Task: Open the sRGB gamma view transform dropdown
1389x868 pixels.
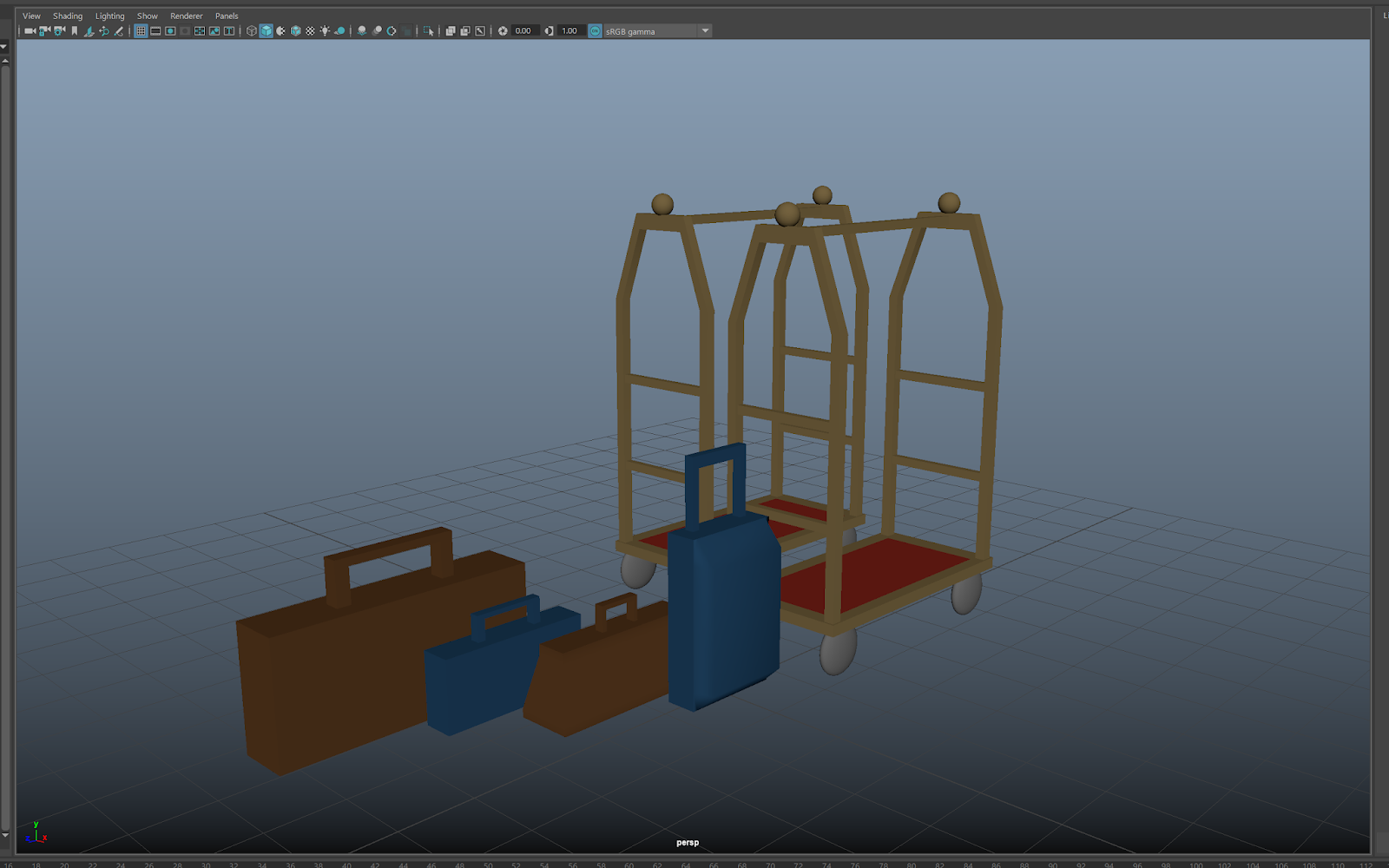Action: click(657, 31)
